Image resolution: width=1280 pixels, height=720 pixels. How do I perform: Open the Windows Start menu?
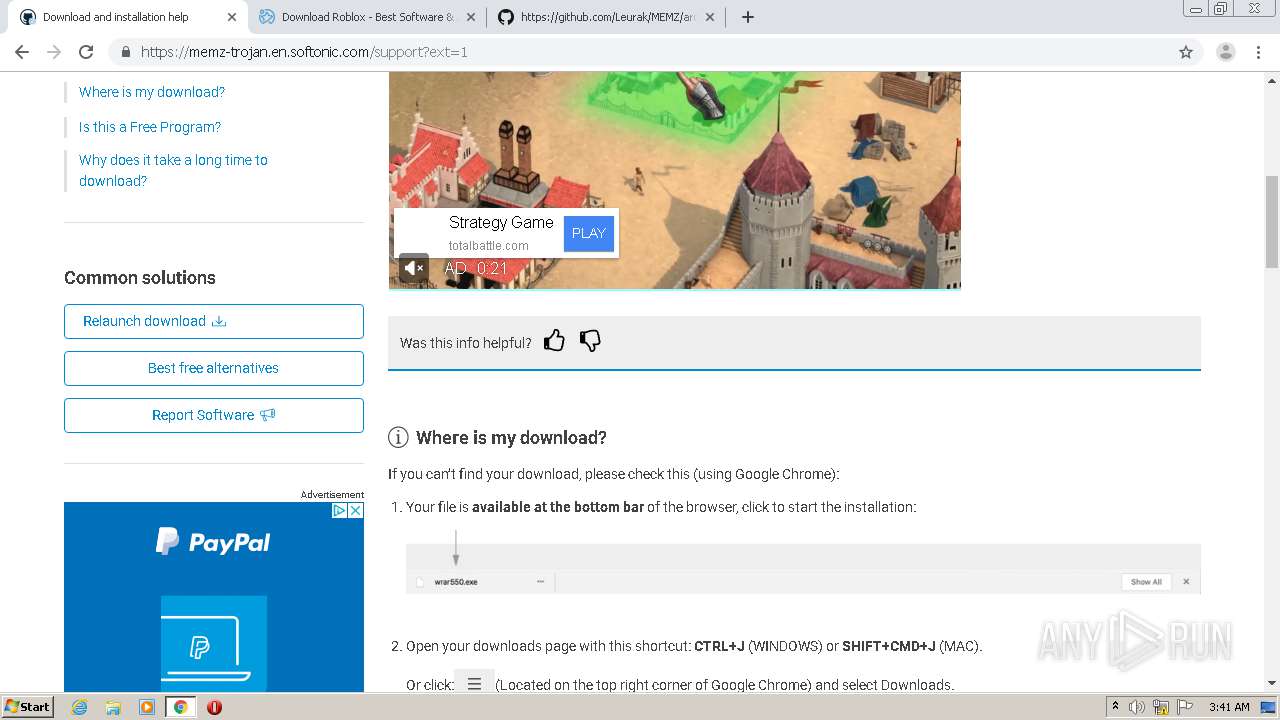coord(28,707)
